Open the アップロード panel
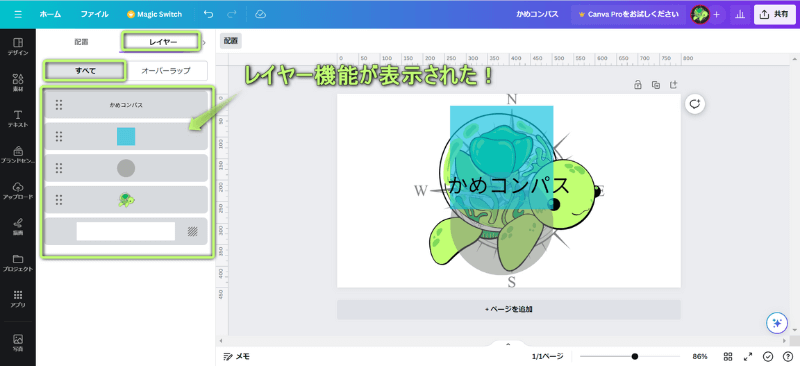This screenshot has height=366, width=800. point(18,190)
